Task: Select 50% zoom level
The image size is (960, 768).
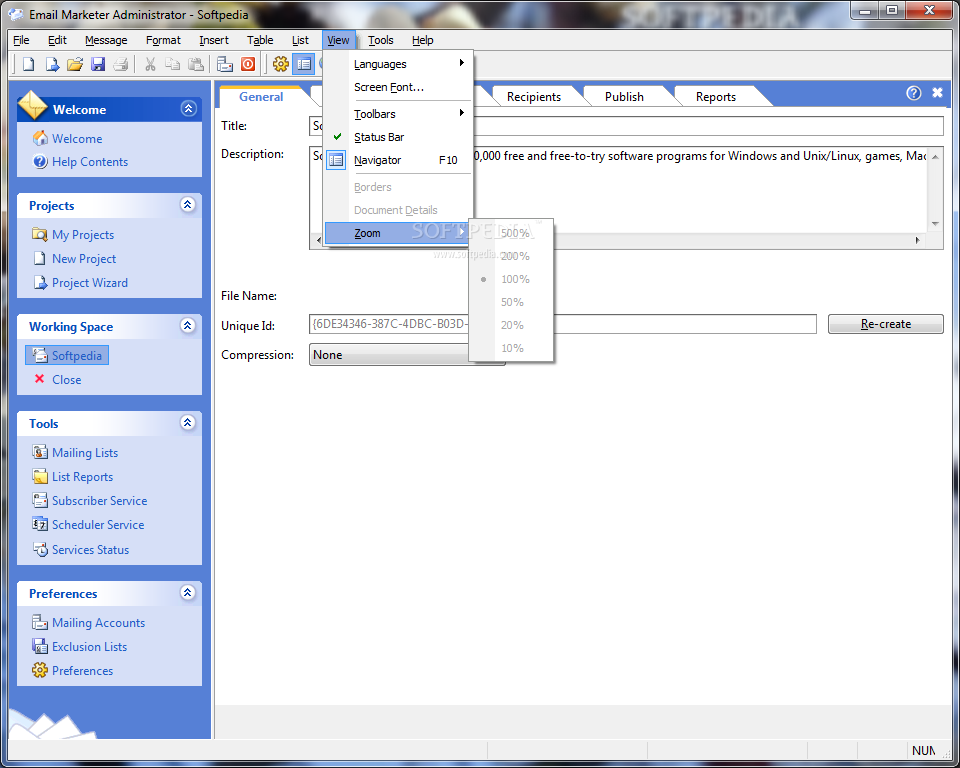Action: [511, 302]
